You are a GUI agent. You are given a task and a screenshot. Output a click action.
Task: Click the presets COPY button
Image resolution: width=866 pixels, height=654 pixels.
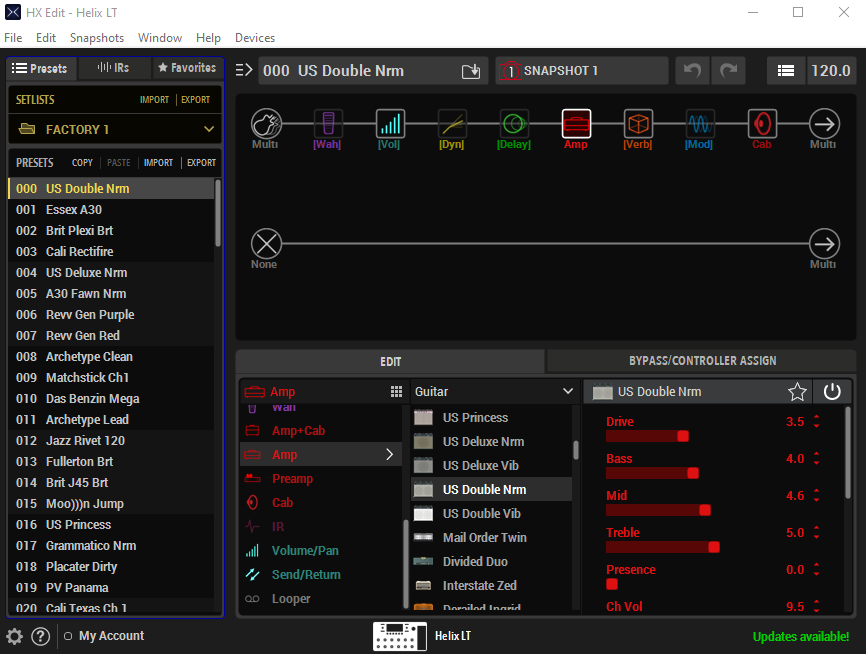[x=82, y=162]
